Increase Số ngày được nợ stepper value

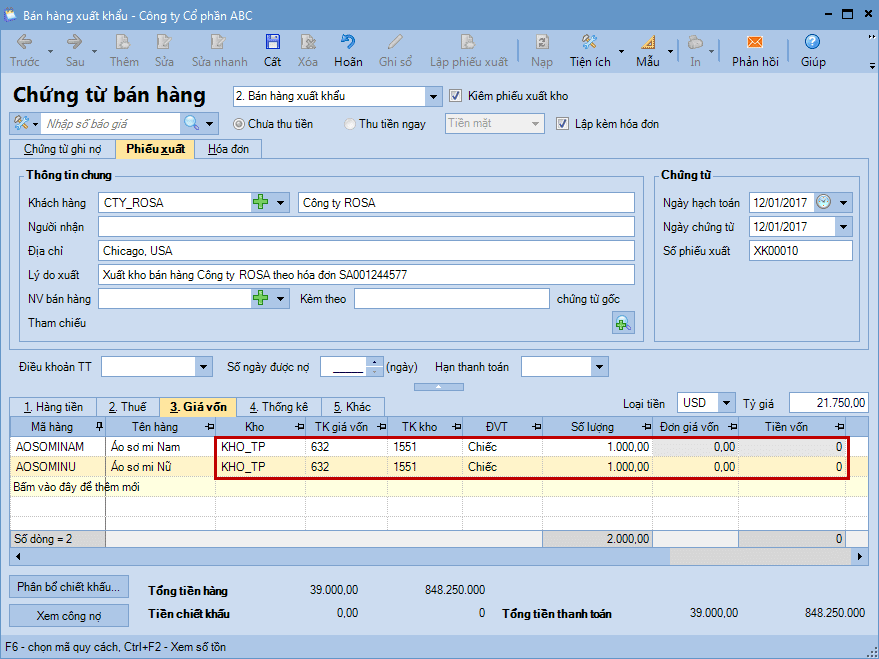tap(374, 362)
